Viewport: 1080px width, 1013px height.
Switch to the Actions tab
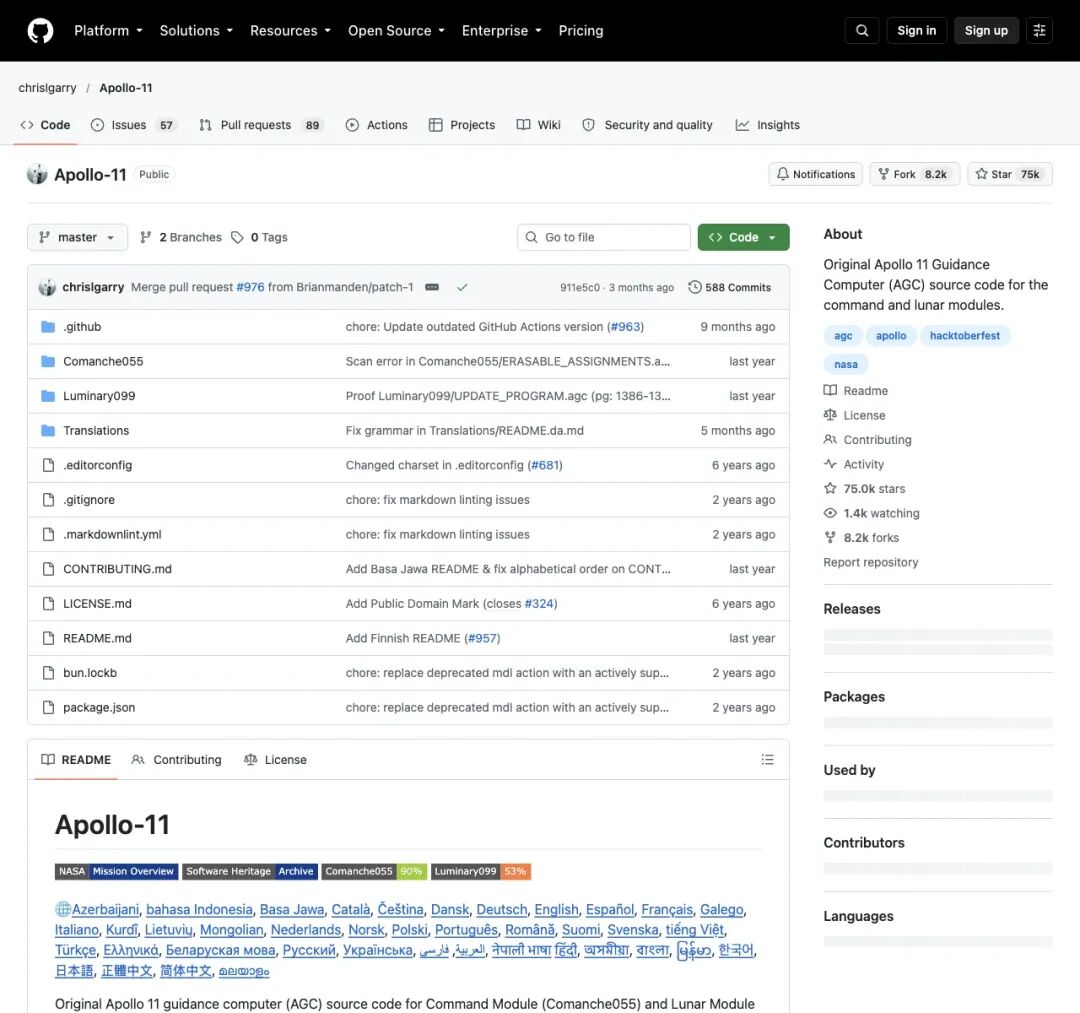point(376,125)
